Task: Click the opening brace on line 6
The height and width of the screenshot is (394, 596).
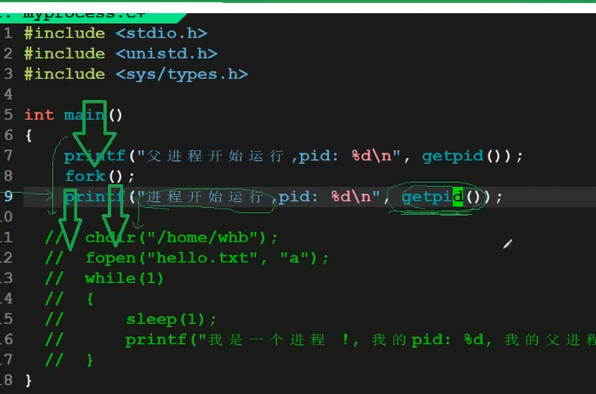Action: click(x=29, y=136)
